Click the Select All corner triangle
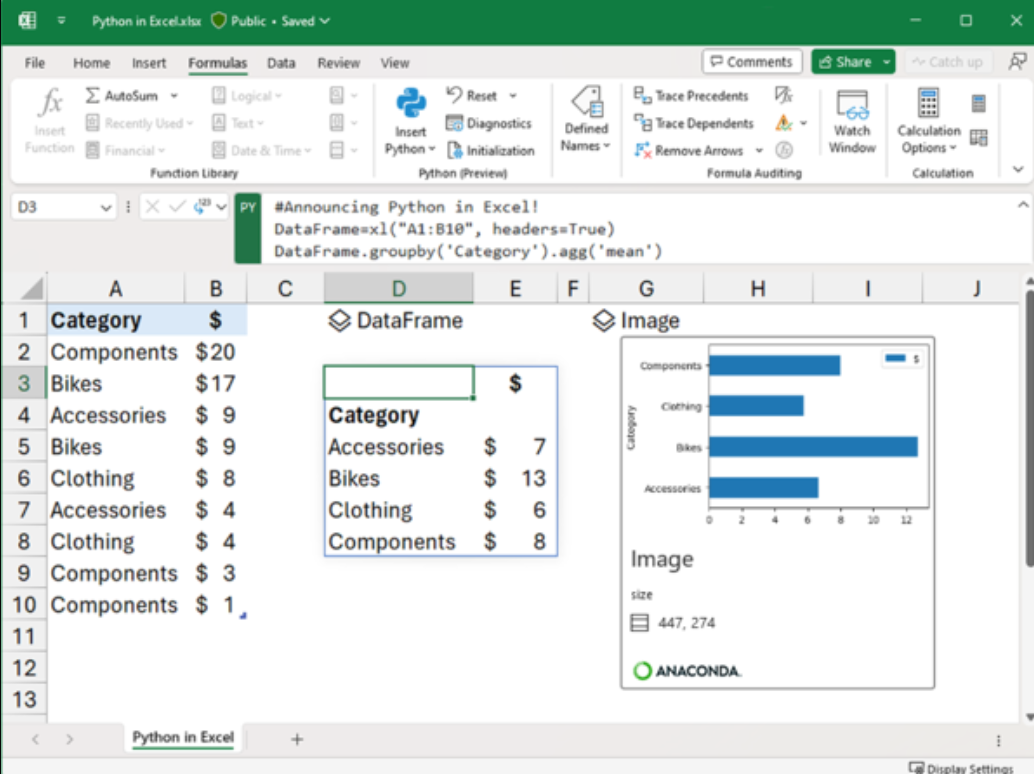The height and width of the screenshot is (774, 1034). pyautogui.click(x=32, y=288)
